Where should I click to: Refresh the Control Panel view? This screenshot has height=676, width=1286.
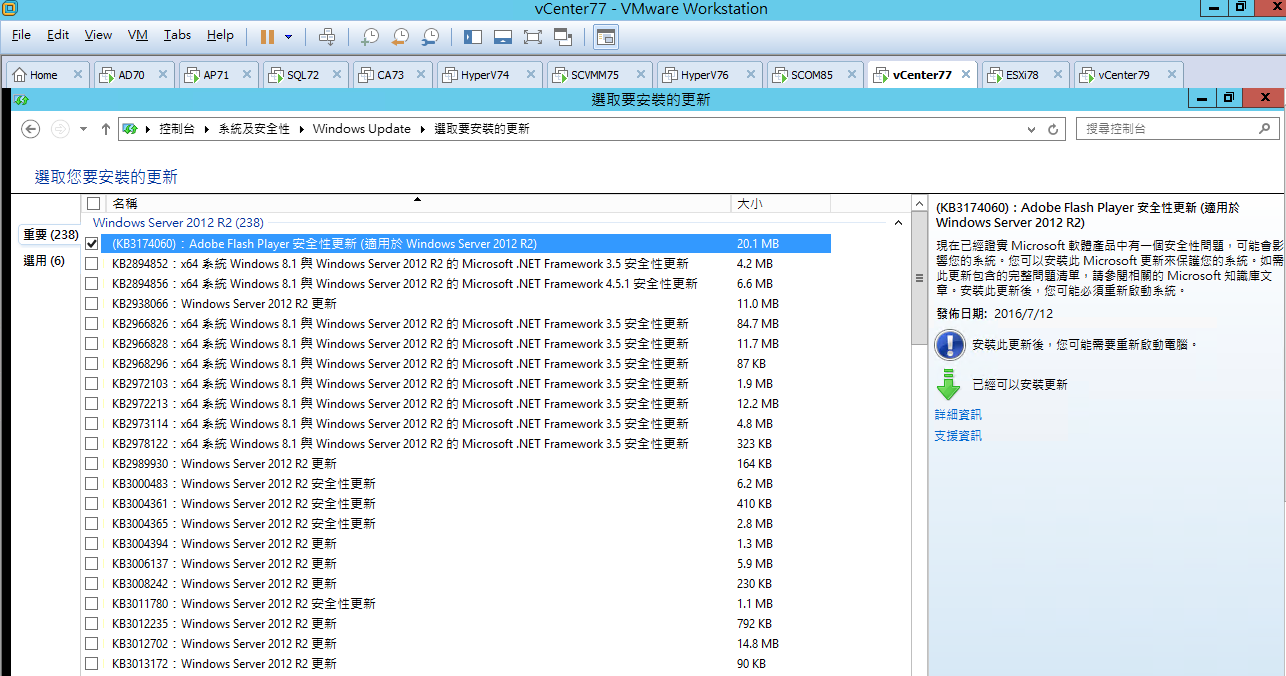click(1053, 129)
